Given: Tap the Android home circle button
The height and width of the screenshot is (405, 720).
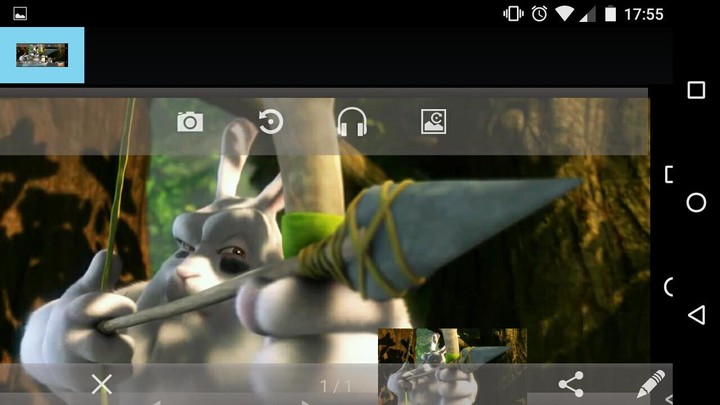Looking at the screenshot, I should (x=696, y=202).
